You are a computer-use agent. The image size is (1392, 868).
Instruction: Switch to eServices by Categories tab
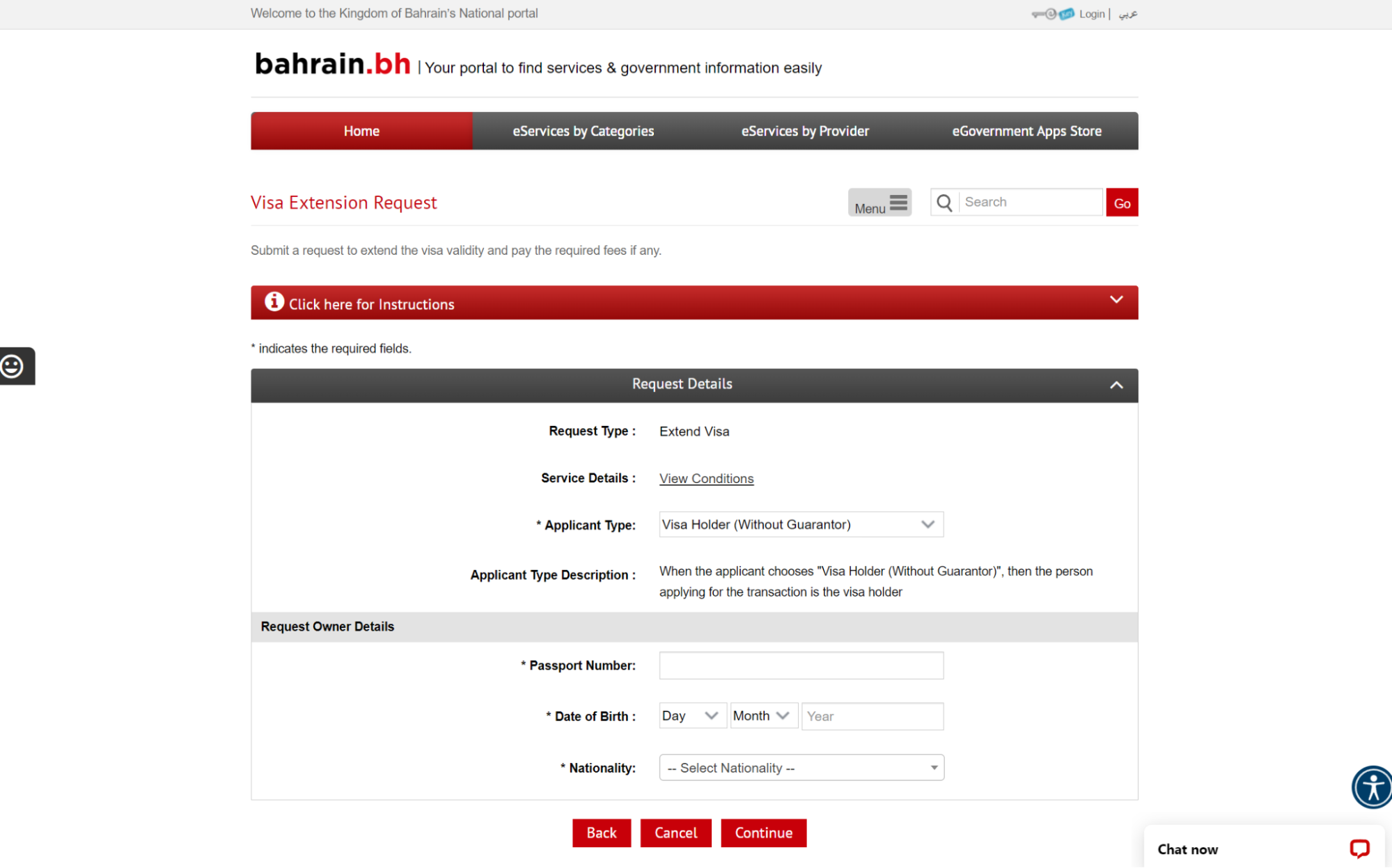(583, 131)
